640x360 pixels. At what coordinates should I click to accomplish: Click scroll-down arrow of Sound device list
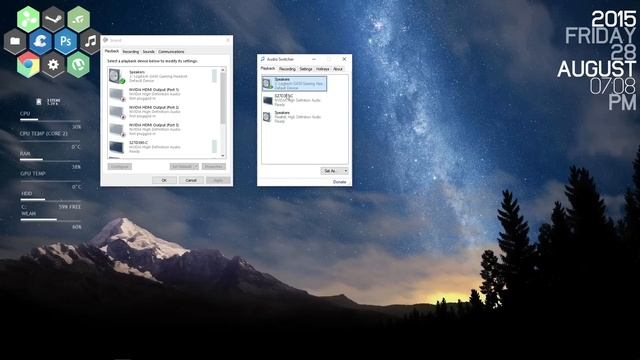point(223,156)
